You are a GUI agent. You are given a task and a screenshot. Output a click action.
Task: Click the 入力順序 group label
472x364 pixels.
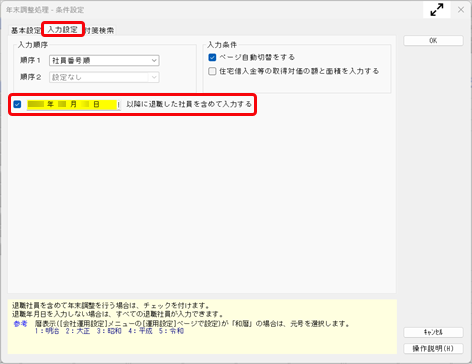[33, 45]
